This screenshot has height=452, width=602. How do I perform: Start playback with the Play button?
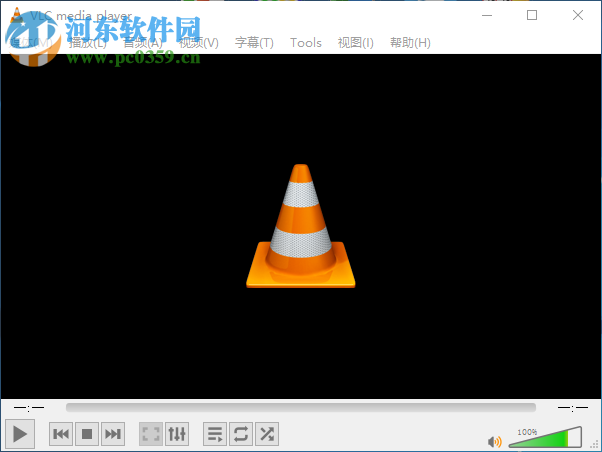tap(20, 434)
